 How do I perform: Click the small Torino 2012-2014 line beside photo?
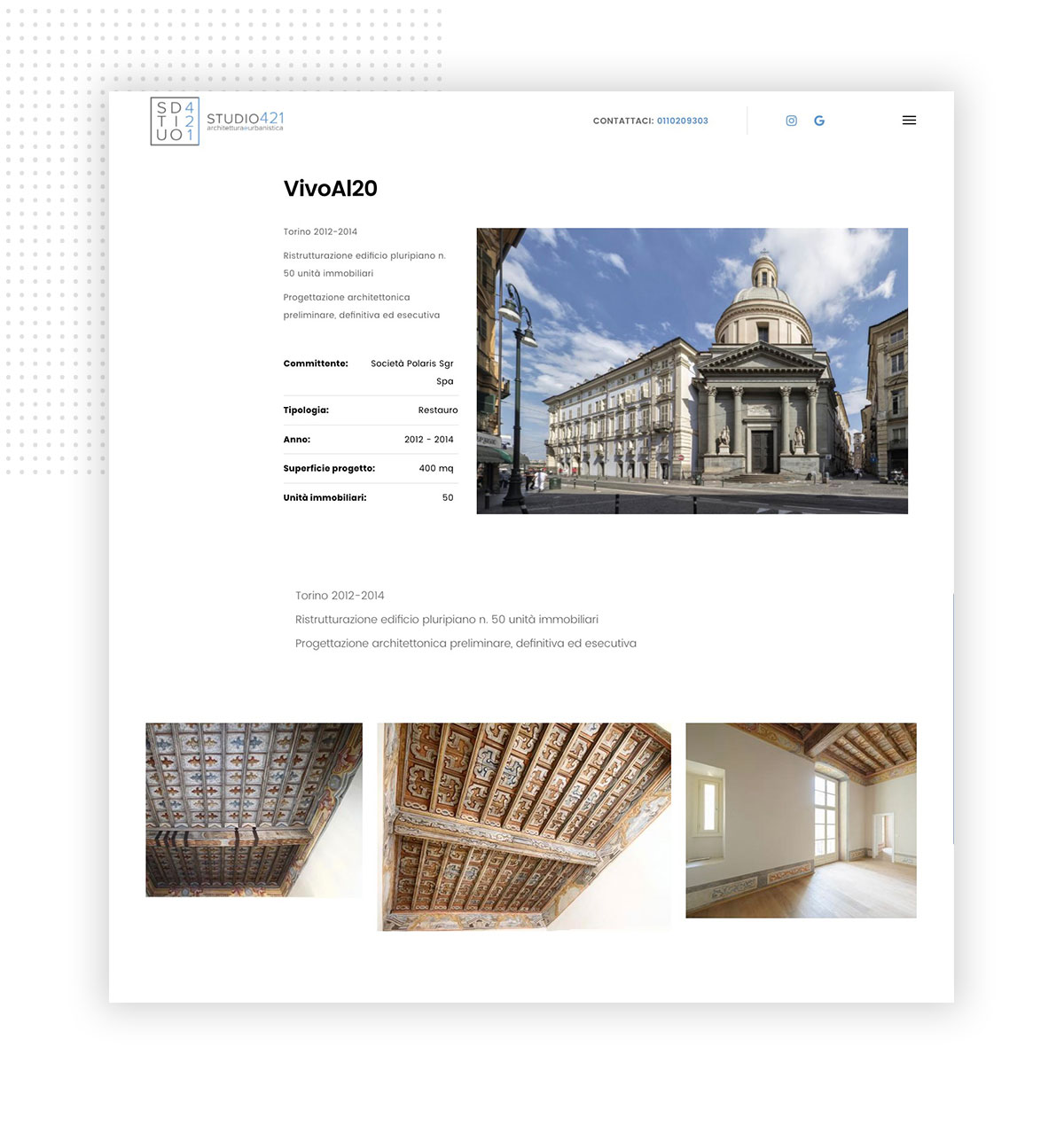click(320, 231)
